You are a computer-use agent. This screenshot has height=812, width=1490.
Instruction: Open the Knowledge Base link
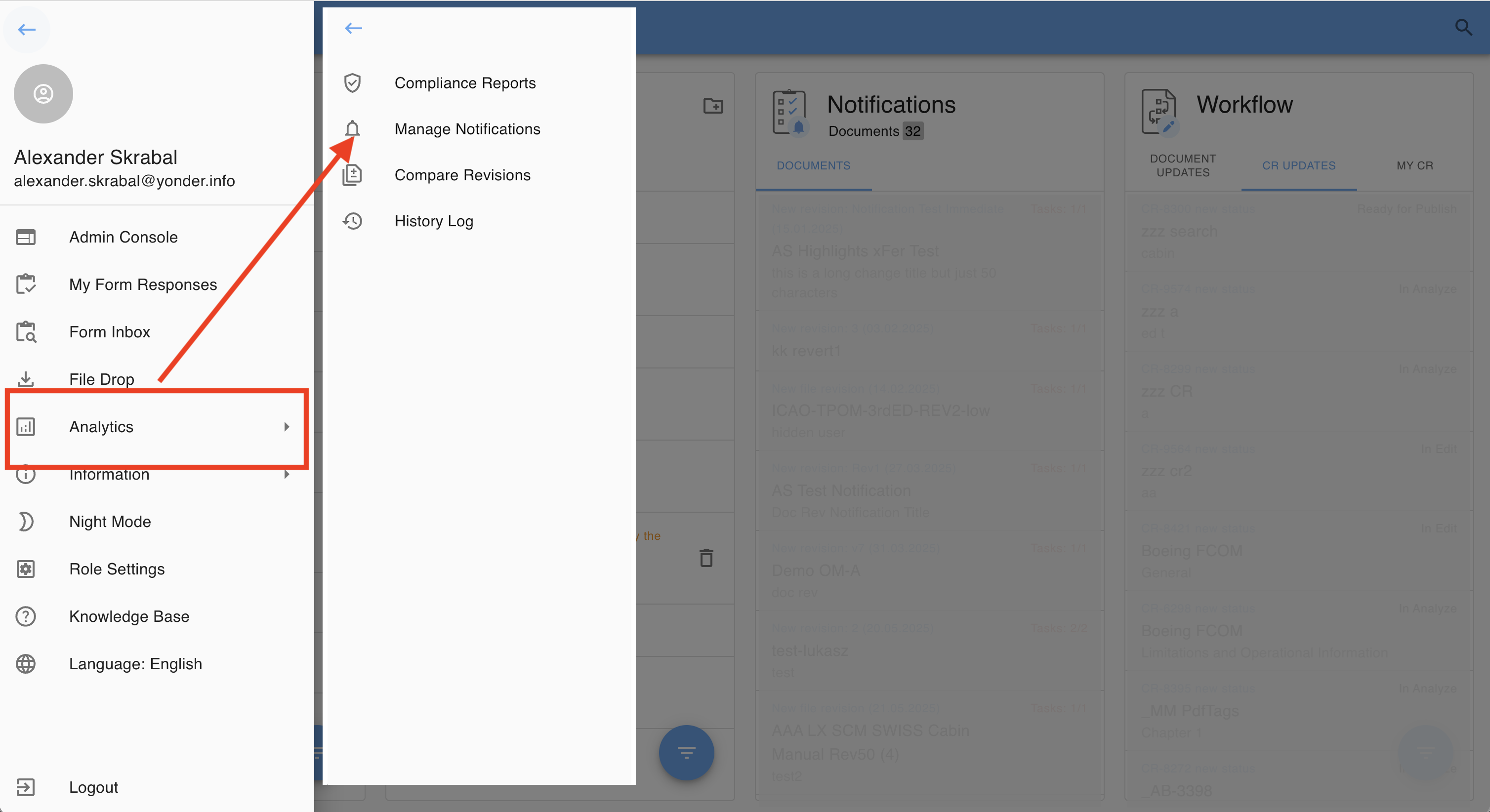pyautogui.click(x=129, y=616)
